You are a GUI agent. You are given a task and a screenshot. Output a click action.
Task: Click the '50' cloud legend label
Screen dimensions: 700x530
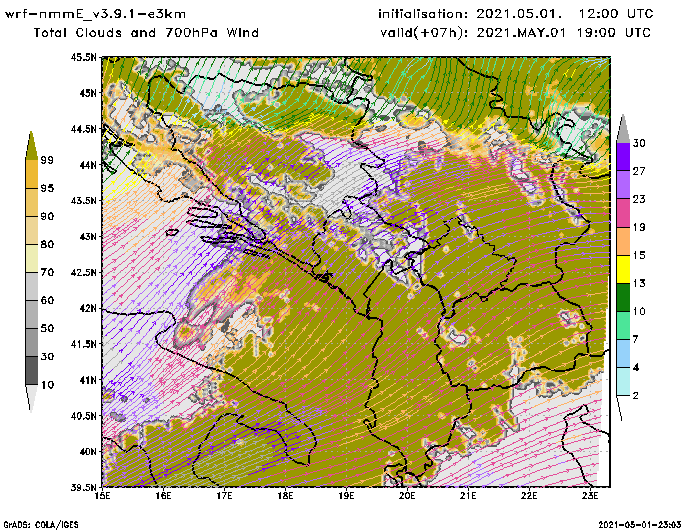click(47, 328)
